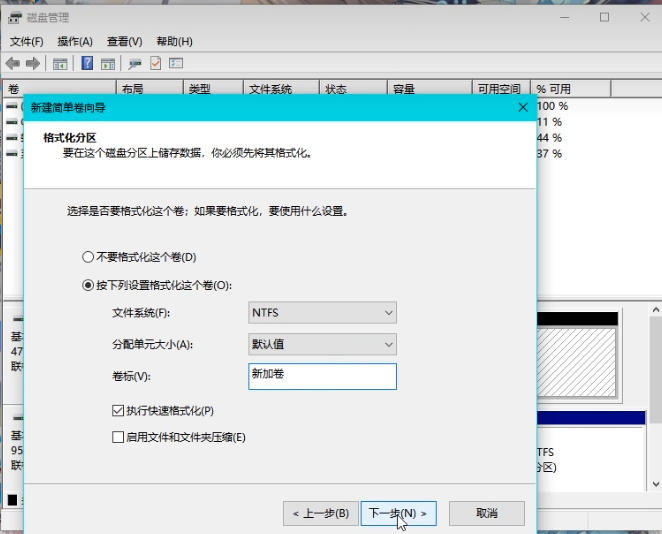Click the 容量 column header
Screen dimensions: 662x534
429,89
